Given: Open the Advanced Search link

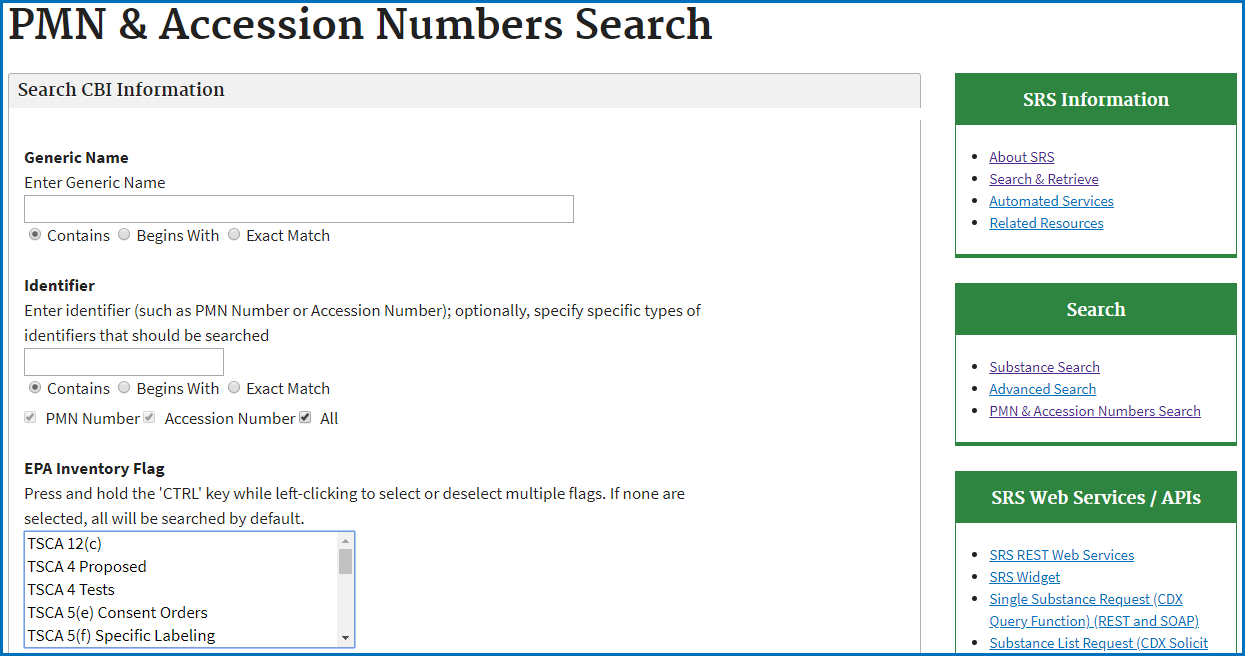Looking at the screenshot, I should pyautogui.click(x=1042, y=389).
